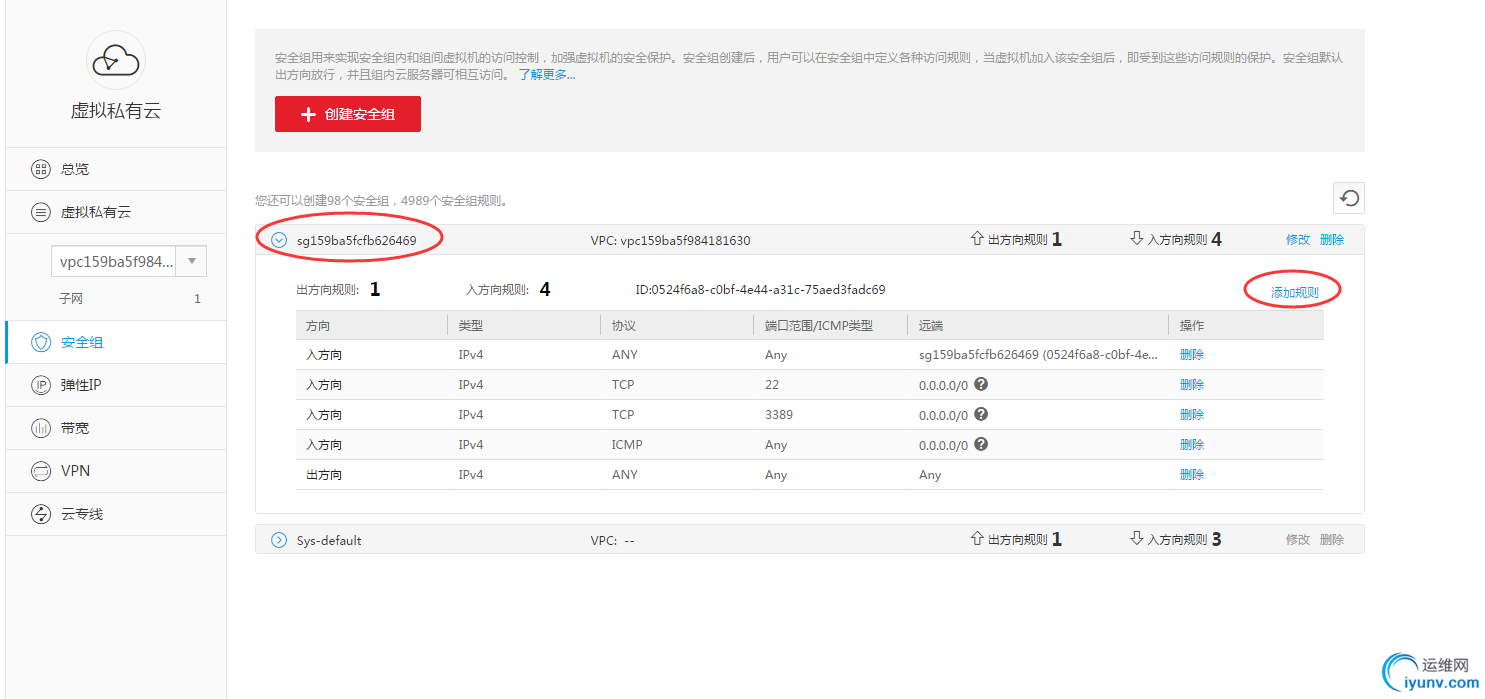Screen dimensions: 1485x699
Task: Collapse the sg159ba5fcfb626469 security group
Action: pyautogui.click(x=279, y=240)
